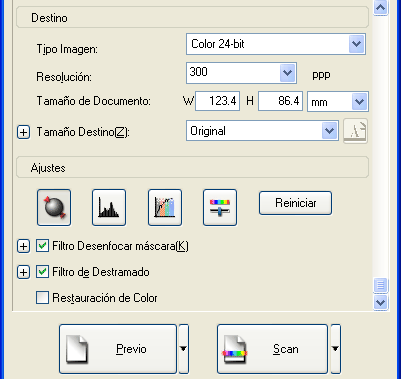
Task: Expand the Tamaño Destino plus expander
Action: [23, 132]
